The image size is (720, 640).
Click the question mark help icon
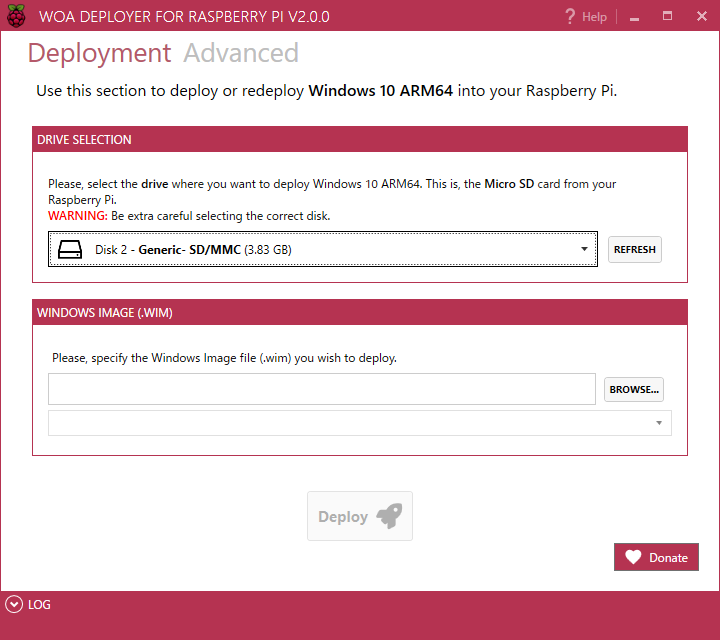[570, 17]
